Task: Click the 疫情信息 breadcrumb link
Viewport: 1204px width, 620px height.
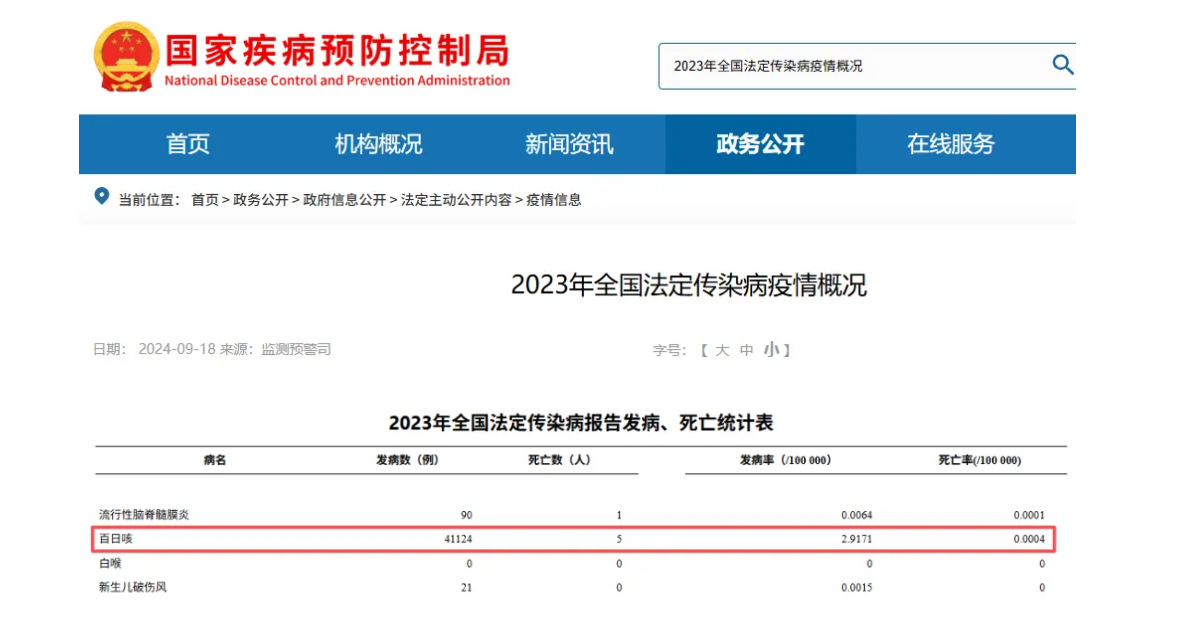Action: [x=554, y=200]
